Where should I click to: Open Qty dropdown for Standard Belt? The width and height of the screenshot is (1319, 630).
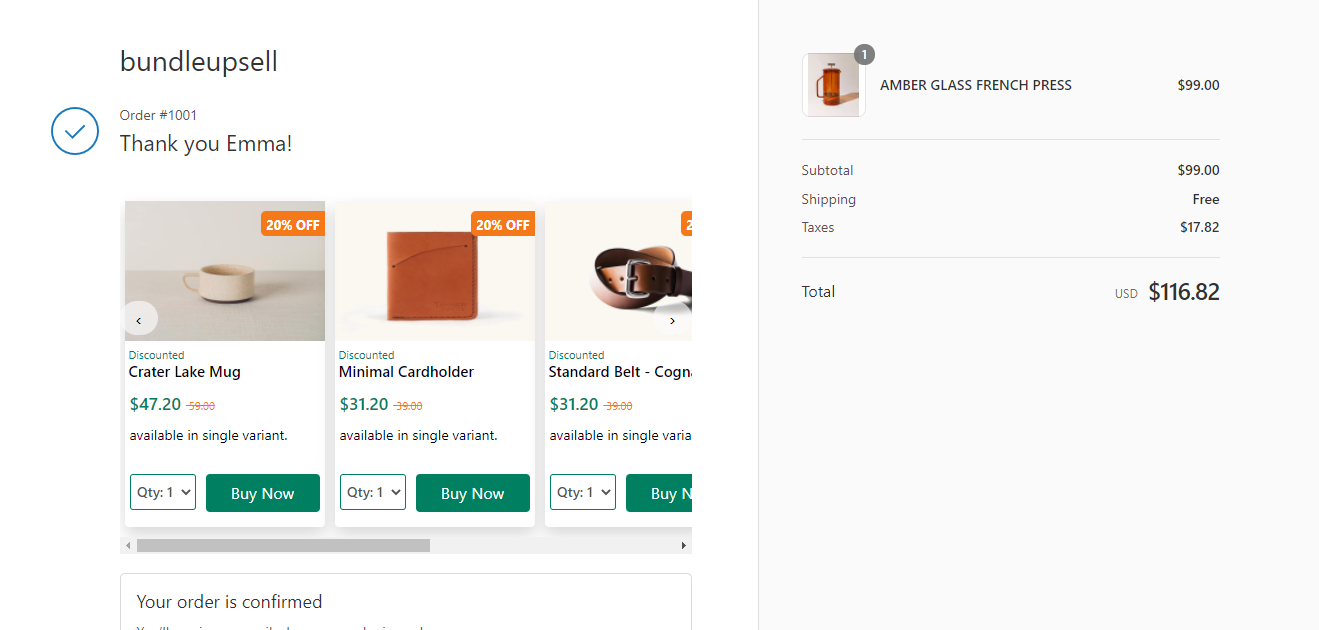(x=583, y=492)
